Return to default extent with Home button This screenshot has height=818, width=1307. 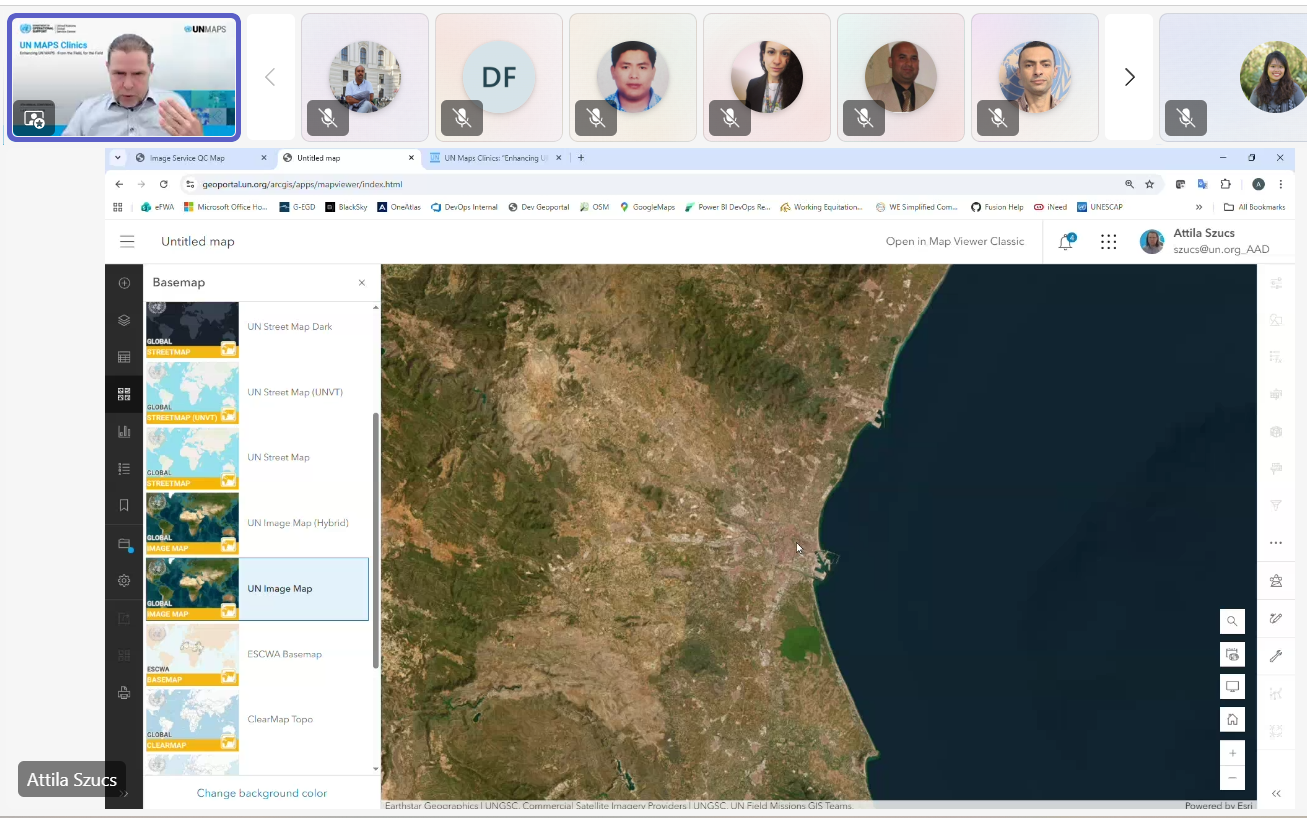click(1232, 719)
